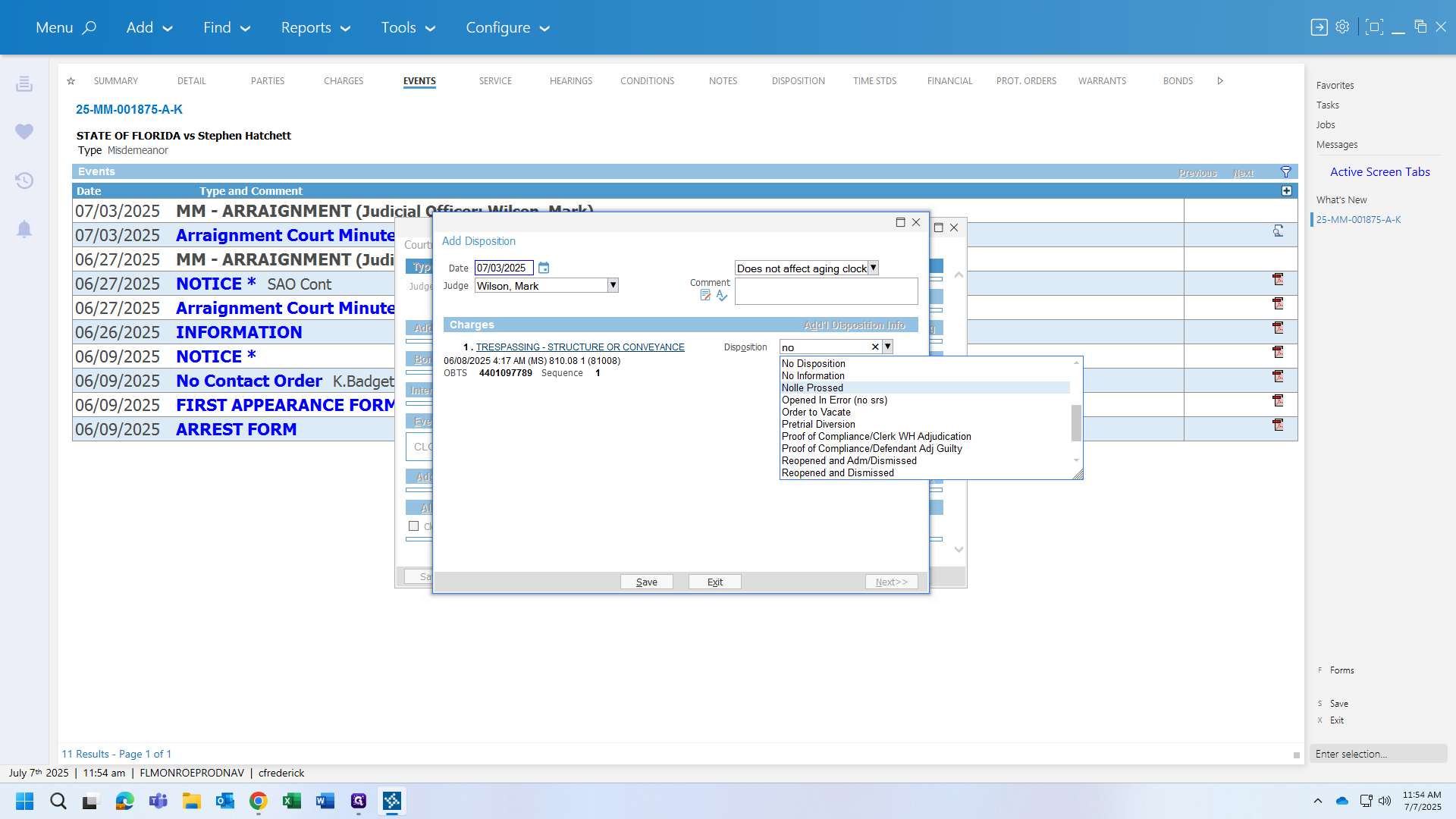Open the settings gear in header
The height and width of the screenshot is (819, 1456).
pos(1342,27)
